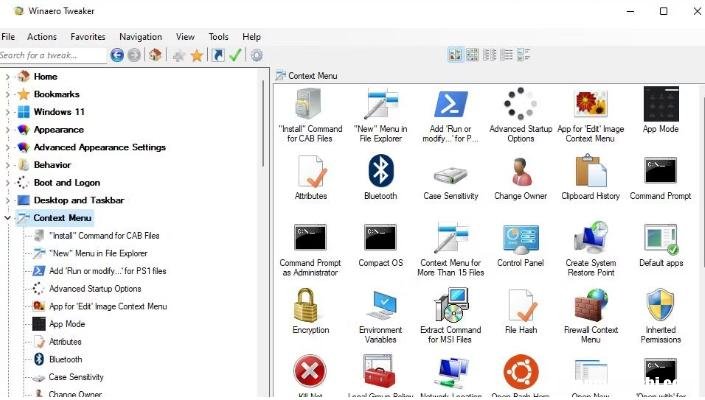The image size is (705, 400).
Task: Open the File menu
Action: 8,37
